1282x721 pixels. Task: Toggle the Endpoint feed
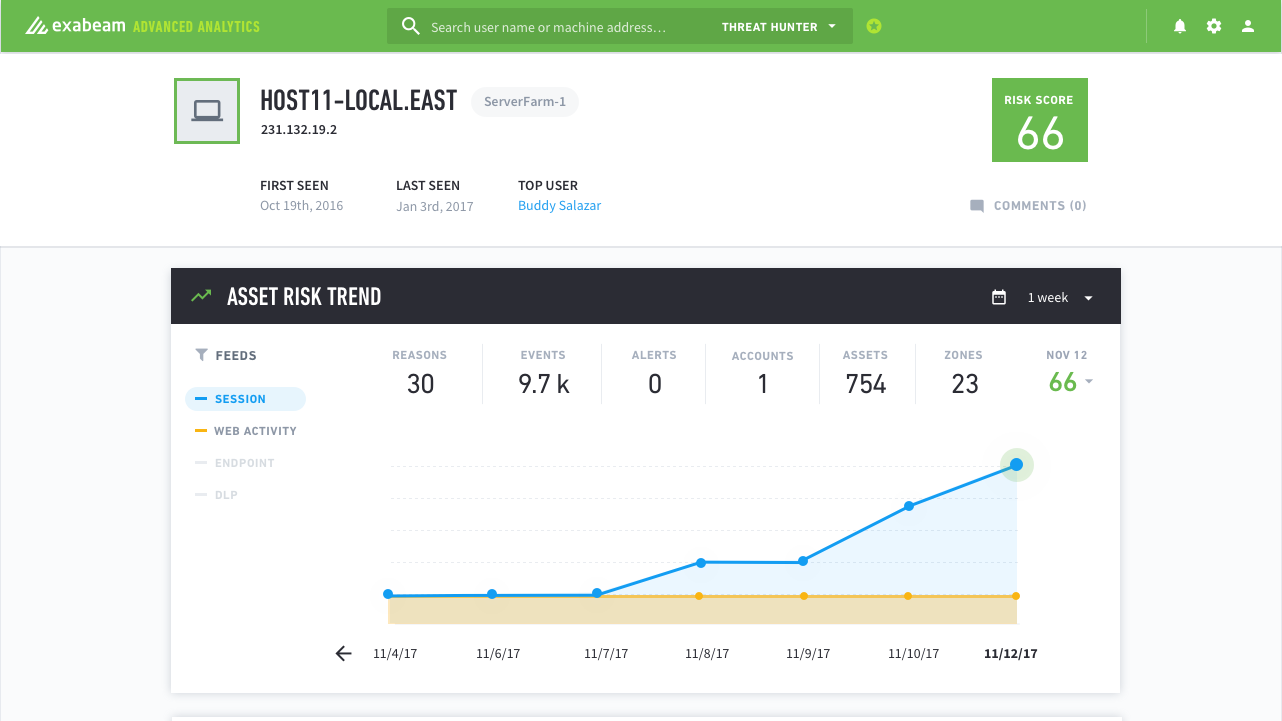click(x=234, y=463)
